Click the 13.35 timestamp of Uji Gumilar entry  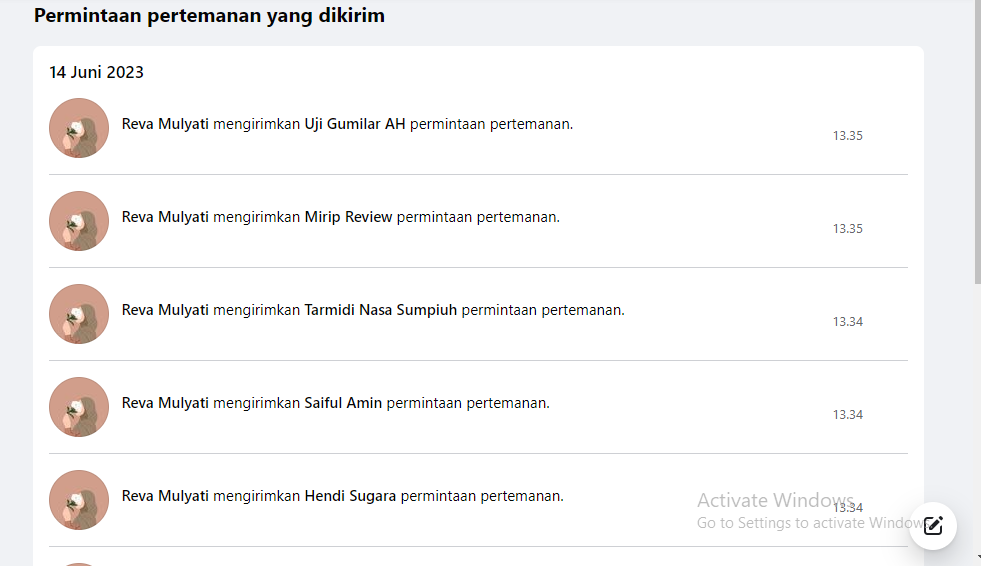pos(847,136)
